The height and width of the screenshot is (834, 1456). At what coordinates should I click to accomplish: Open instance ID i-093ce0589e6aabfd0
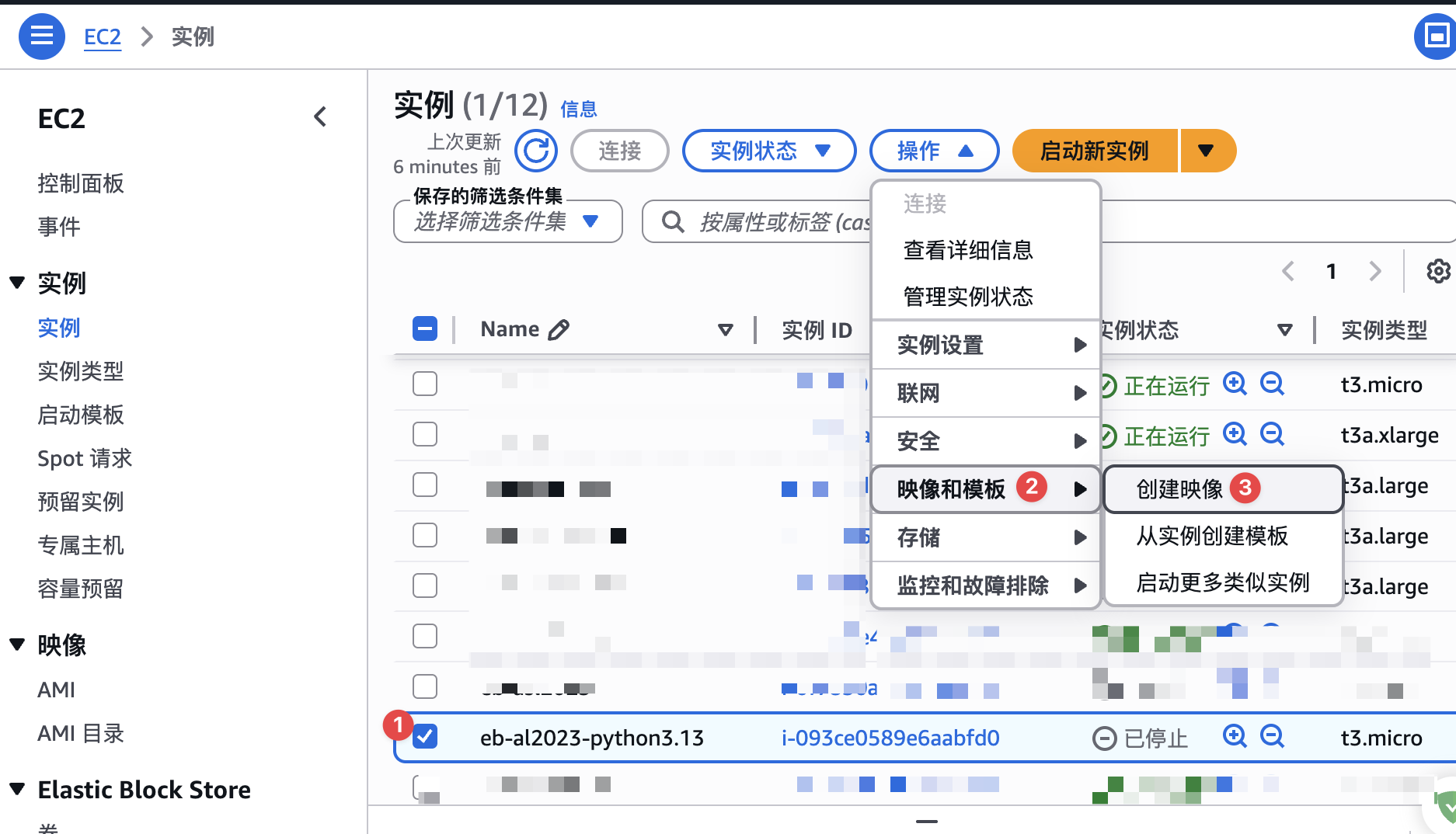click(890, 738)
